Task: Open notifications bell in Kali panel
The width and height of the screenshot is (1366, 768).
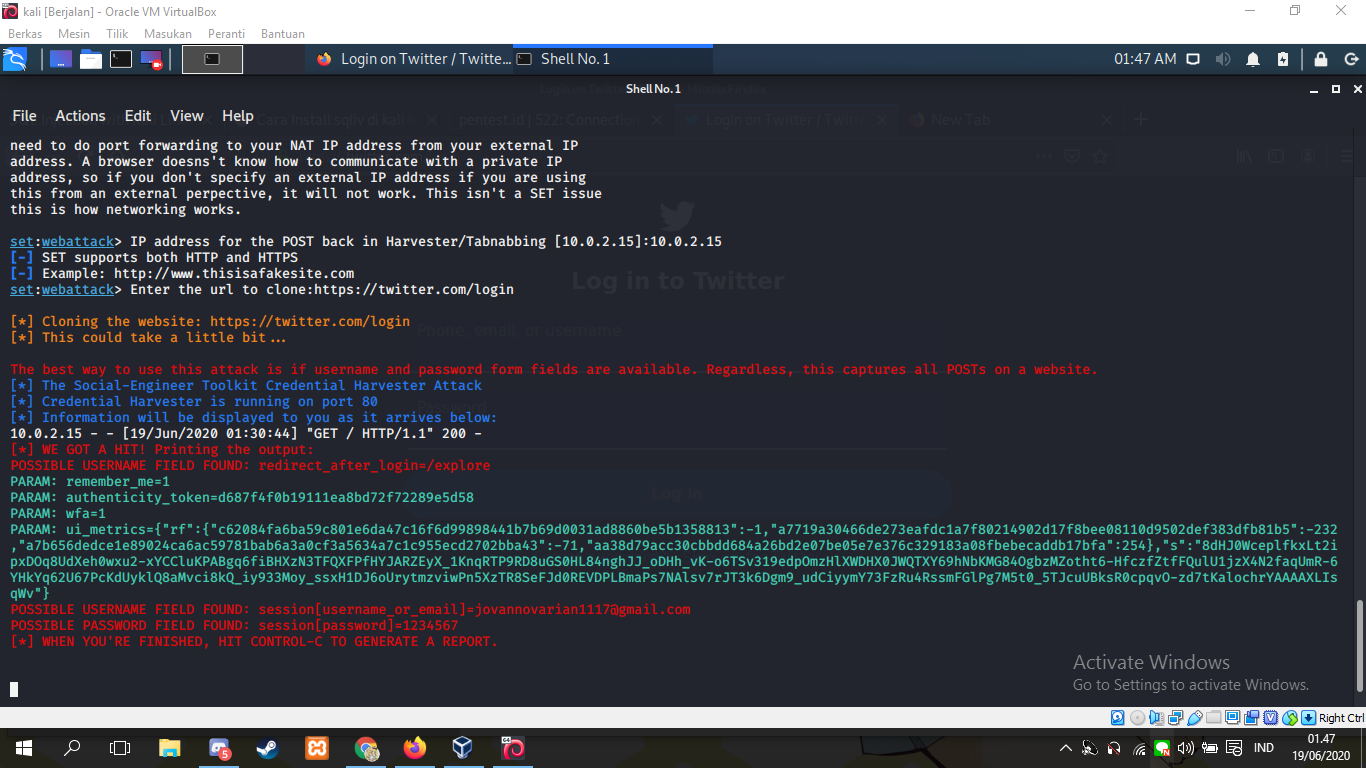Action: (1253, 59)
